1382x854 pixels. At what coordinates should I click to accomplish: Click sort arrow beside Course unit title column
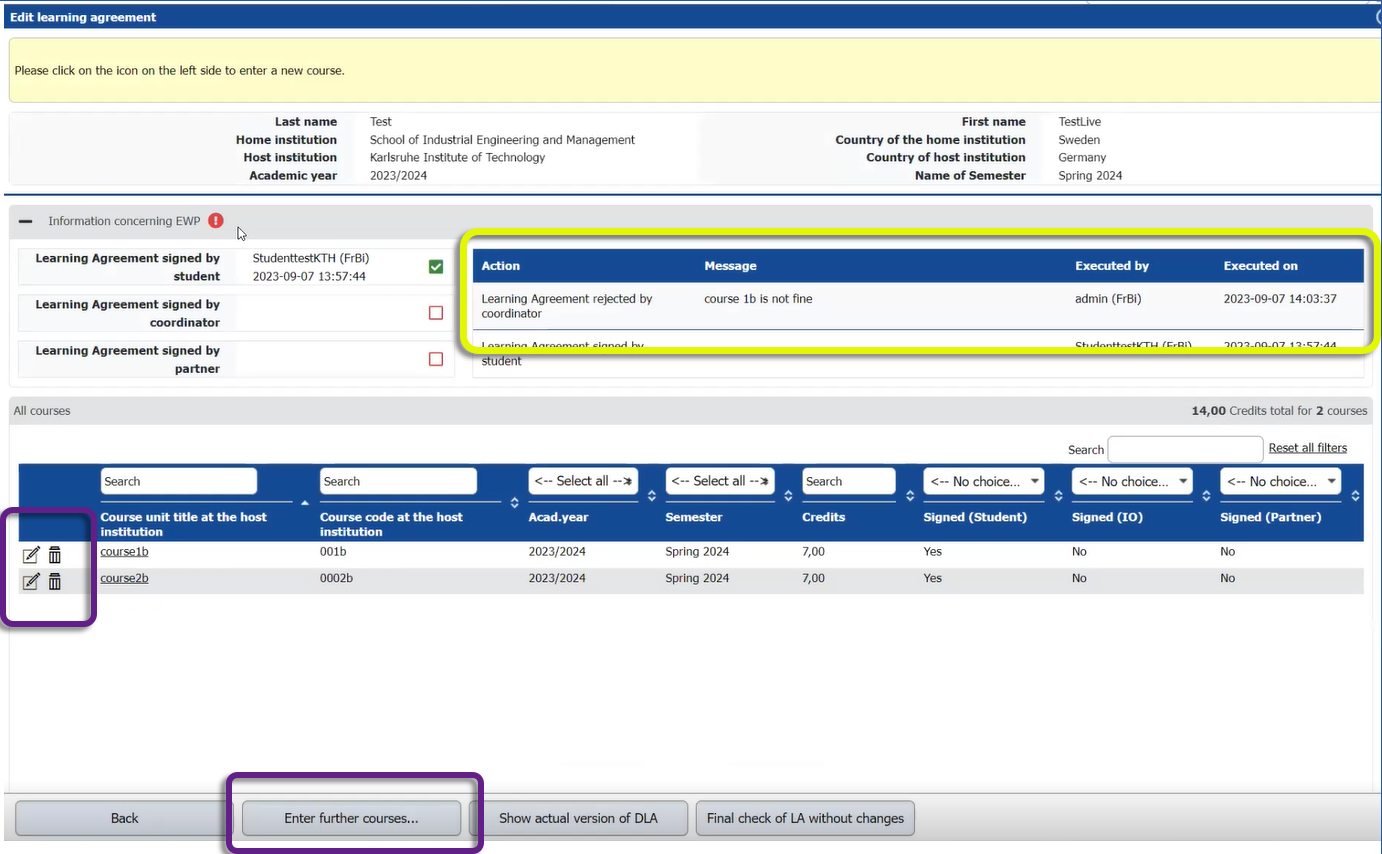(304, 502)
